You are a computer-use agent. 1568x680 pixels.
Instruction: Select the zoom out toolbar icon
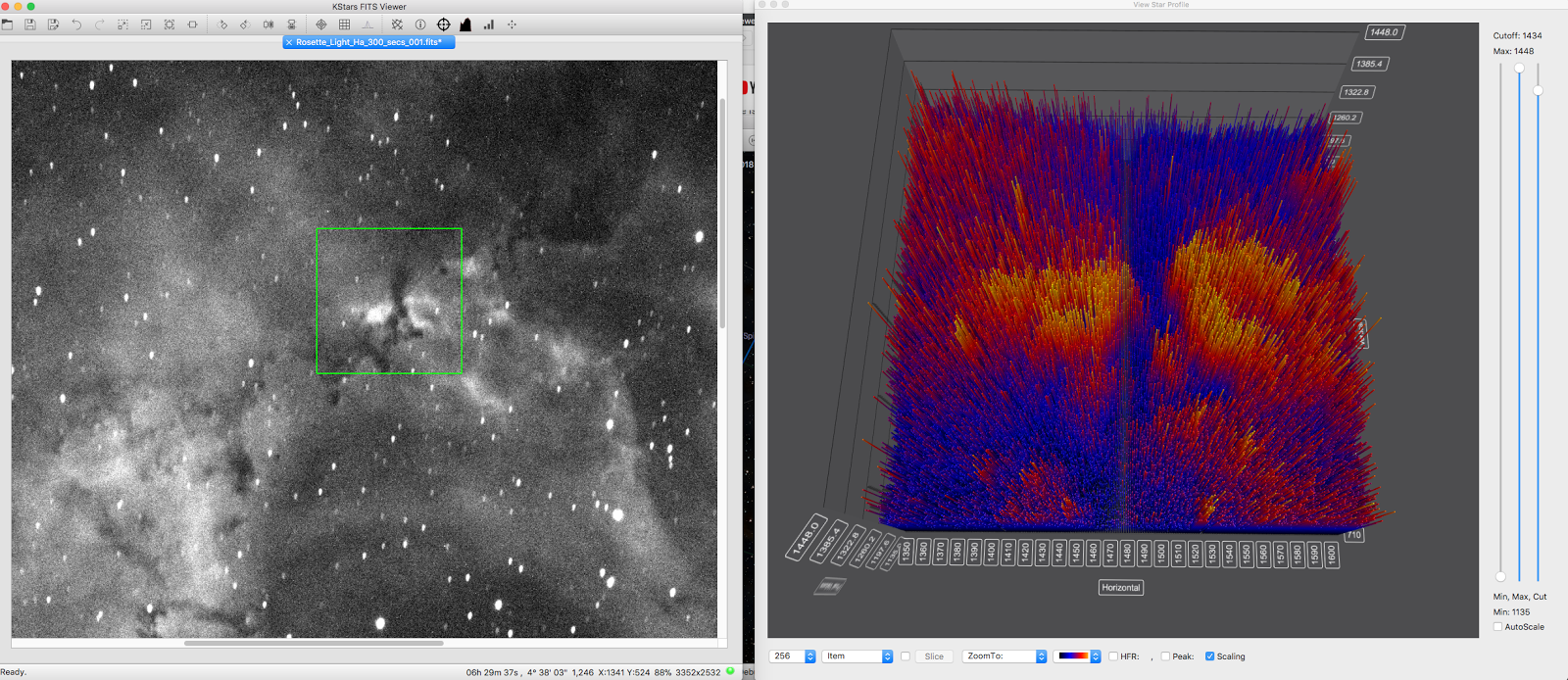pyautogui.click(x=146, y=24)
